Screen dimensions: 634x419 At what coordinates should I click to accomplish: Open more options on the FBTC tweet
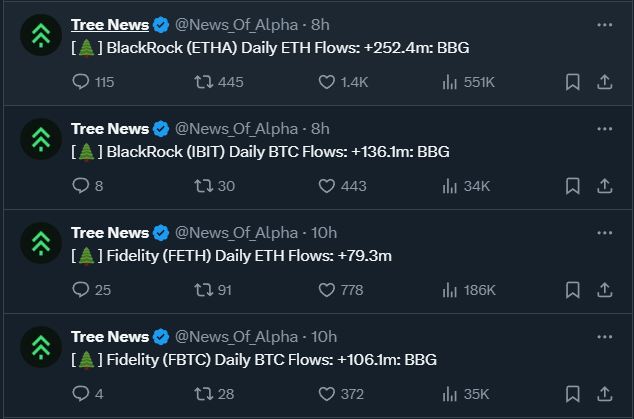point(604,336)
